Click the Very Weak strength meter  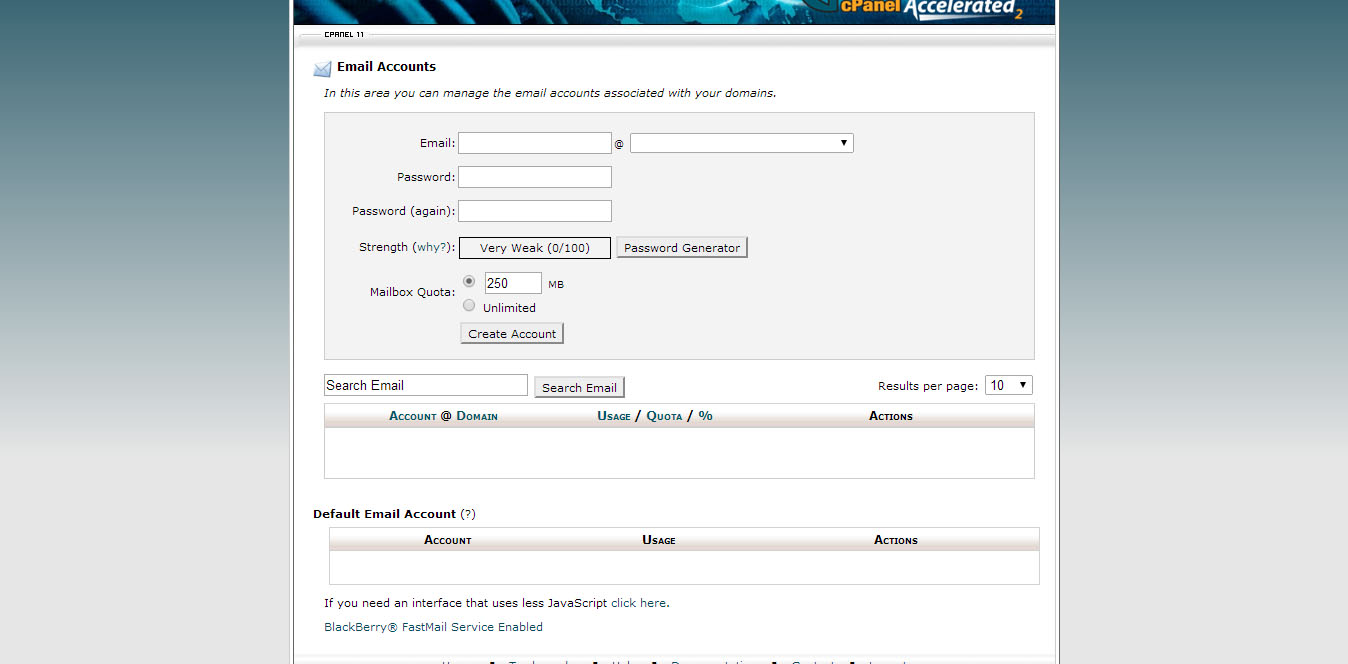534,247
